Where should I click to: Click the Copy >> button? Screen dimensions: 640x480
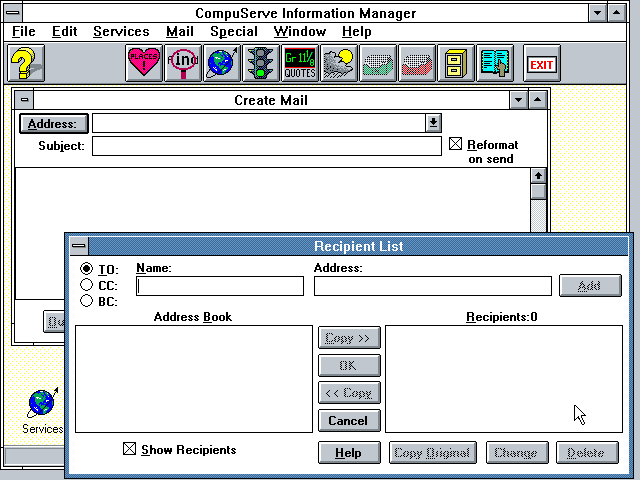[x=349, y=338]
